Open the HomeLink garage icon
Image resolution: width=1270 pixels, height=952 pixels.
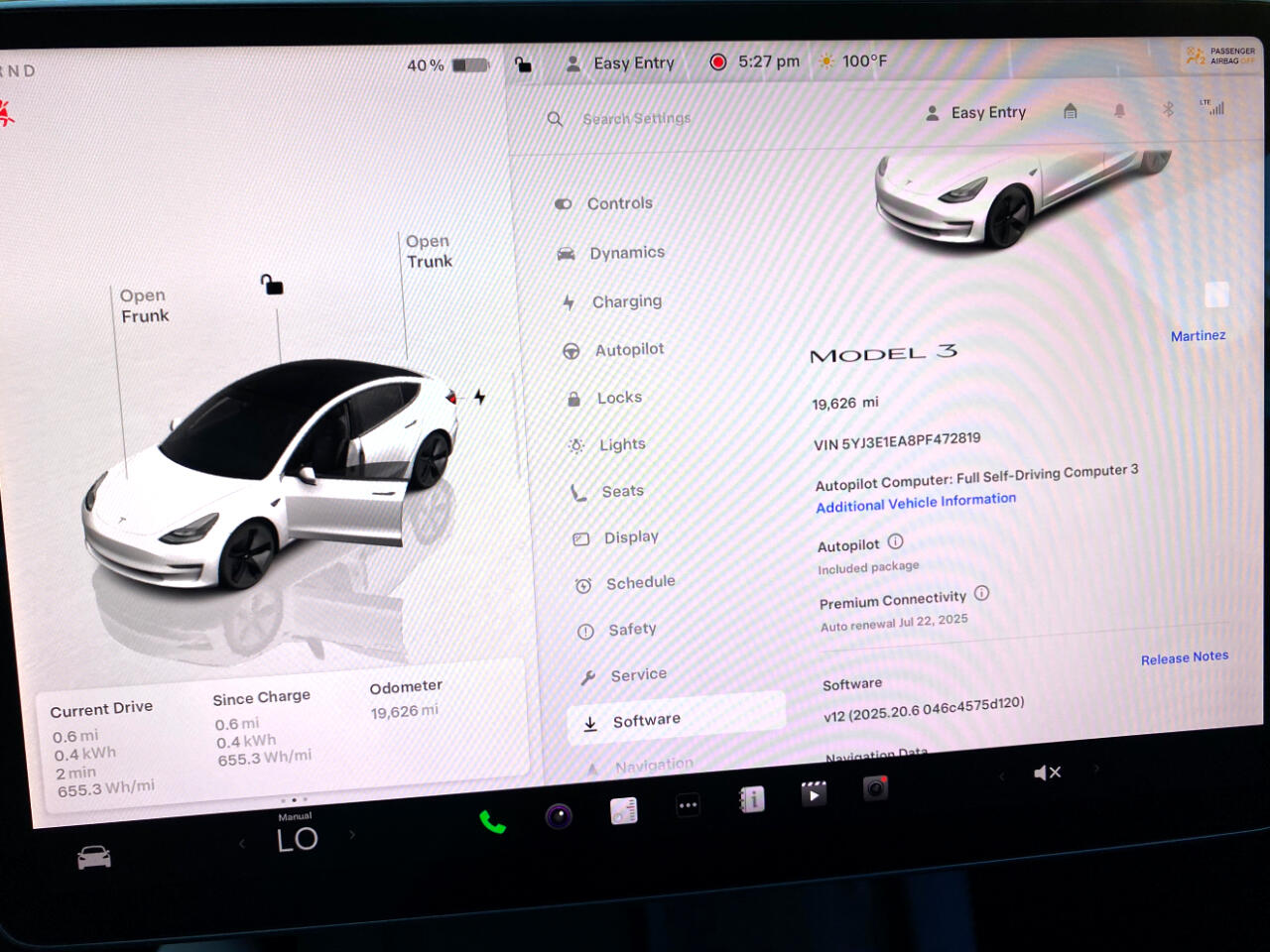point(1071,111)
